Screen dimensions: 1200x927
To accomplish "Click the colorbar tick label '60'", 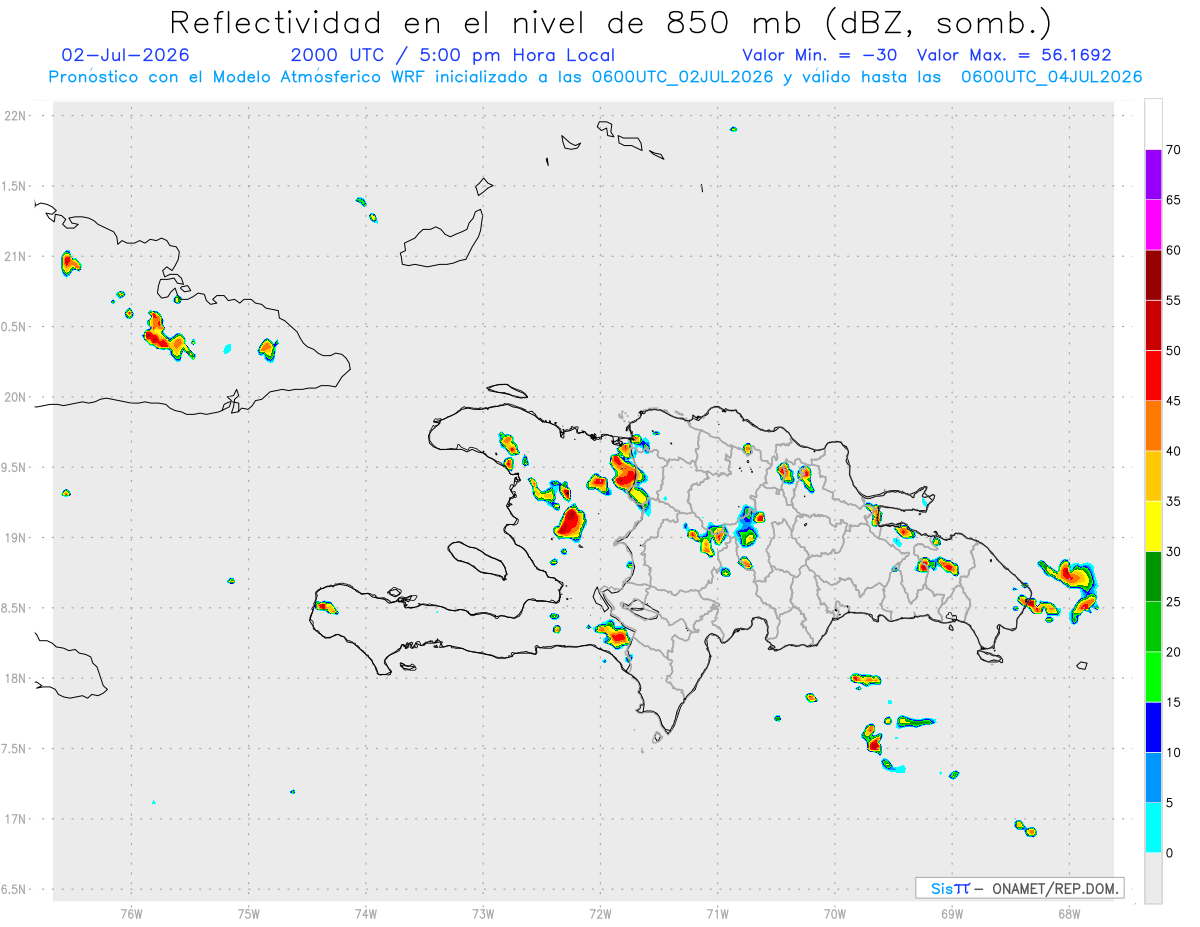I will (x=1174, y=250).
